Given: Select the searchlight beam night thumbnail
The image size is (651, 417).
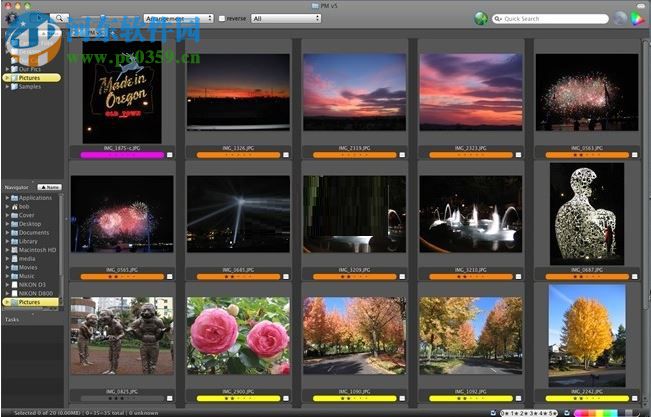Looking at the screenshot, I should pyautogui.click(x=238, y=214).
